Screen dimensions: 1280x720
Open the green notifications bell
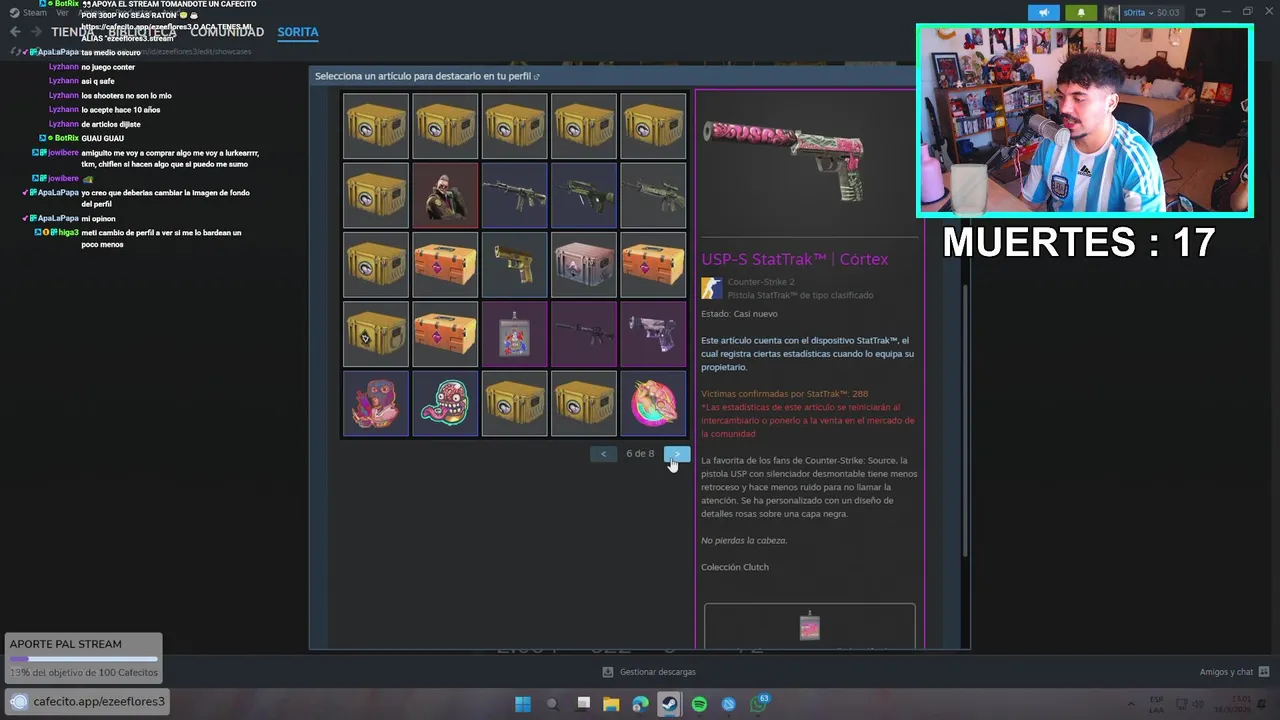1081,13
